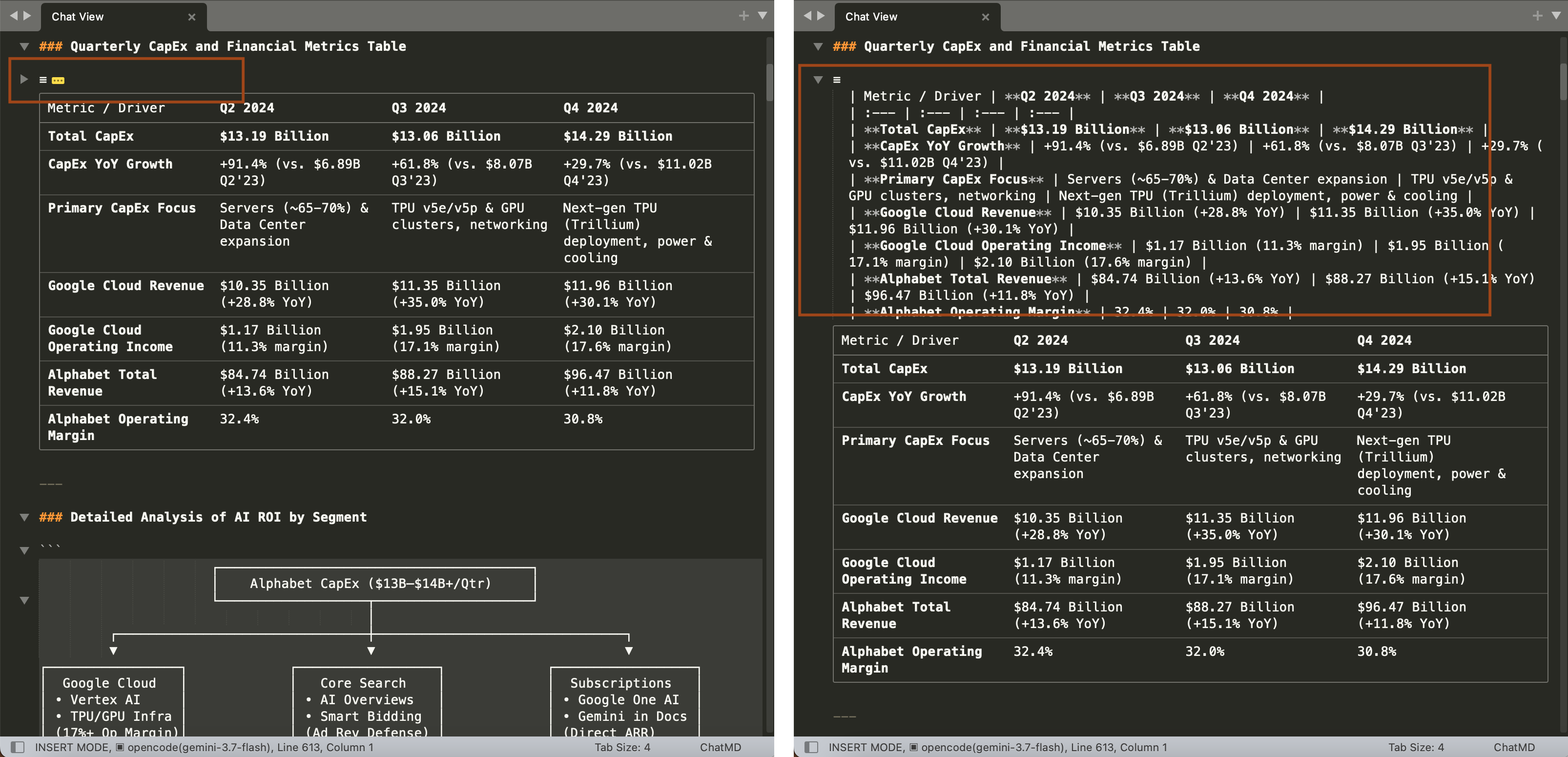The width and height of the screenshot is (1568, 757).
Task: Go to next tab arrow in right window
Action: 821,16
